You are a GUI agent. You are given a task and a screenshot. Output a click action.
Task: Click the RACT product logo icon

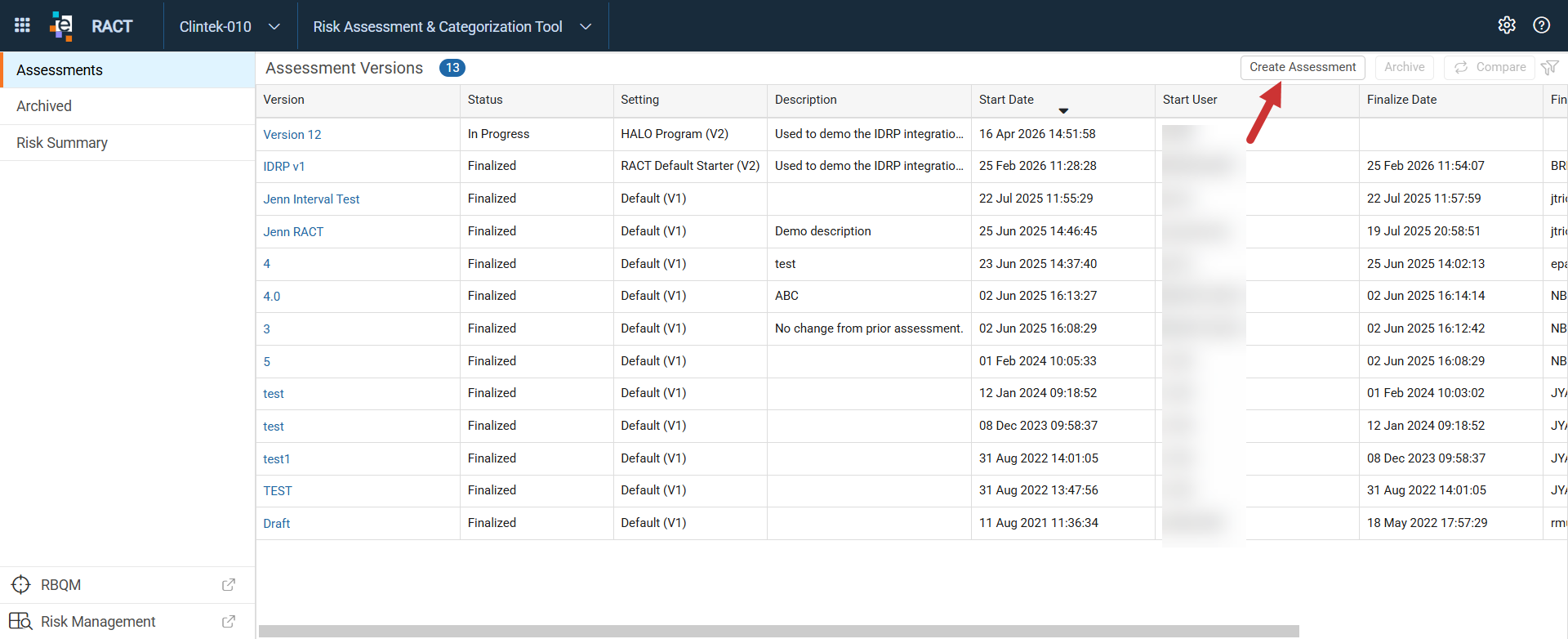pos(61,25)
